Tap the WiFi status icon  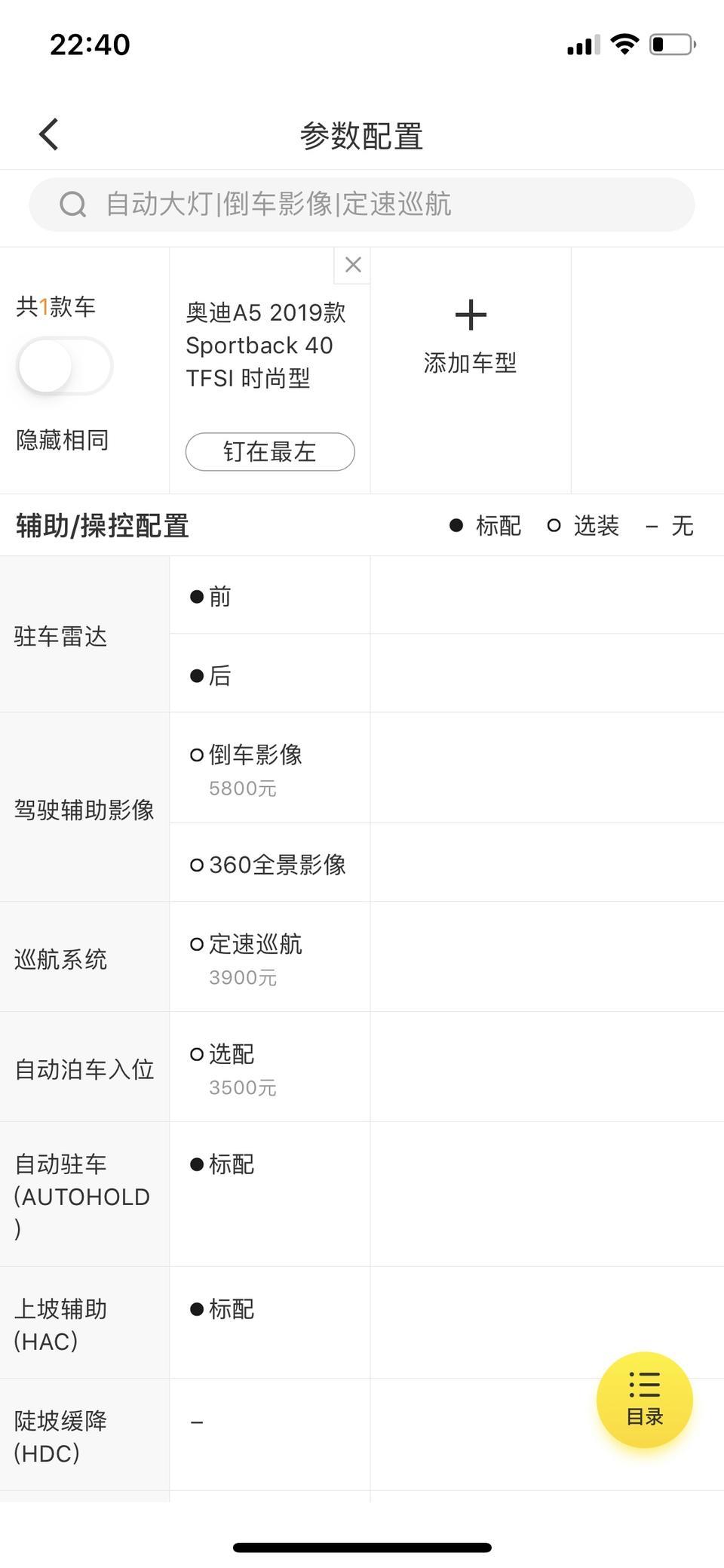point(624,44)
